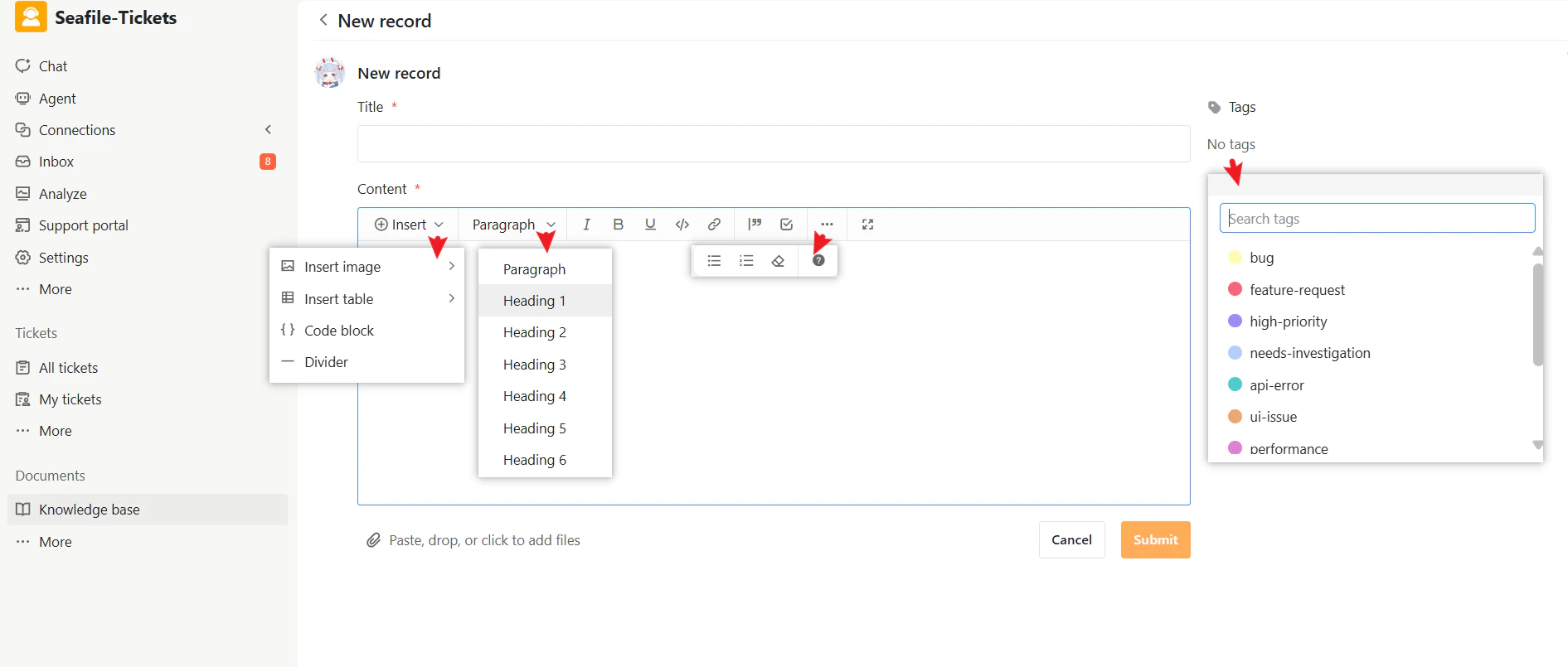Apply unordered bullet list
Screen dimensions: 1568x667
pyautogui.click(x=714, y=261)
